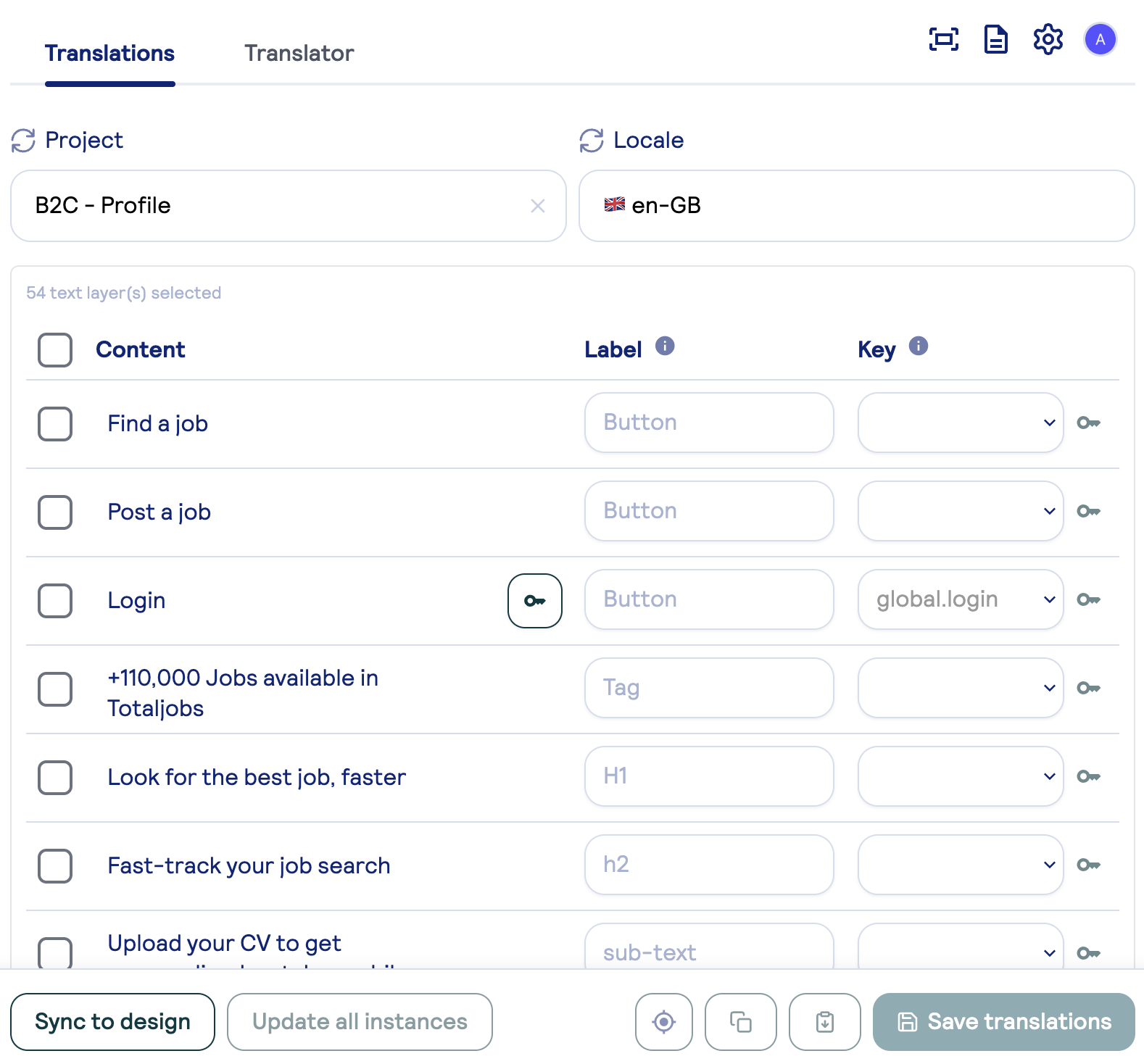Expand Key dropdown for +110,000 Jobs row
1144x1064 pixels.
(961, 688)
